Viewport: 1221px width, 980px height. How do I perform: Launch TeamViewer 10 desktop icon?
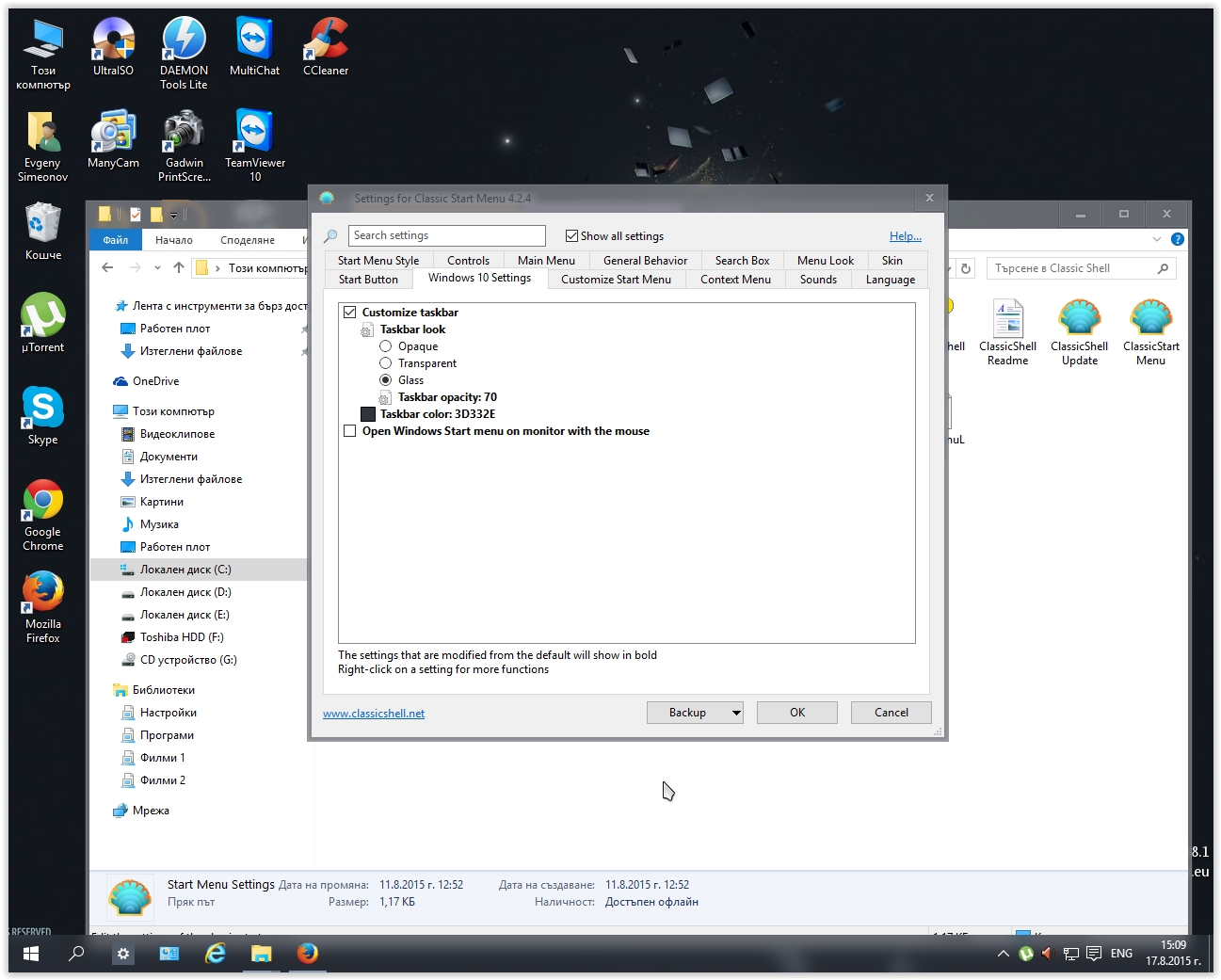tap(254, 145)
